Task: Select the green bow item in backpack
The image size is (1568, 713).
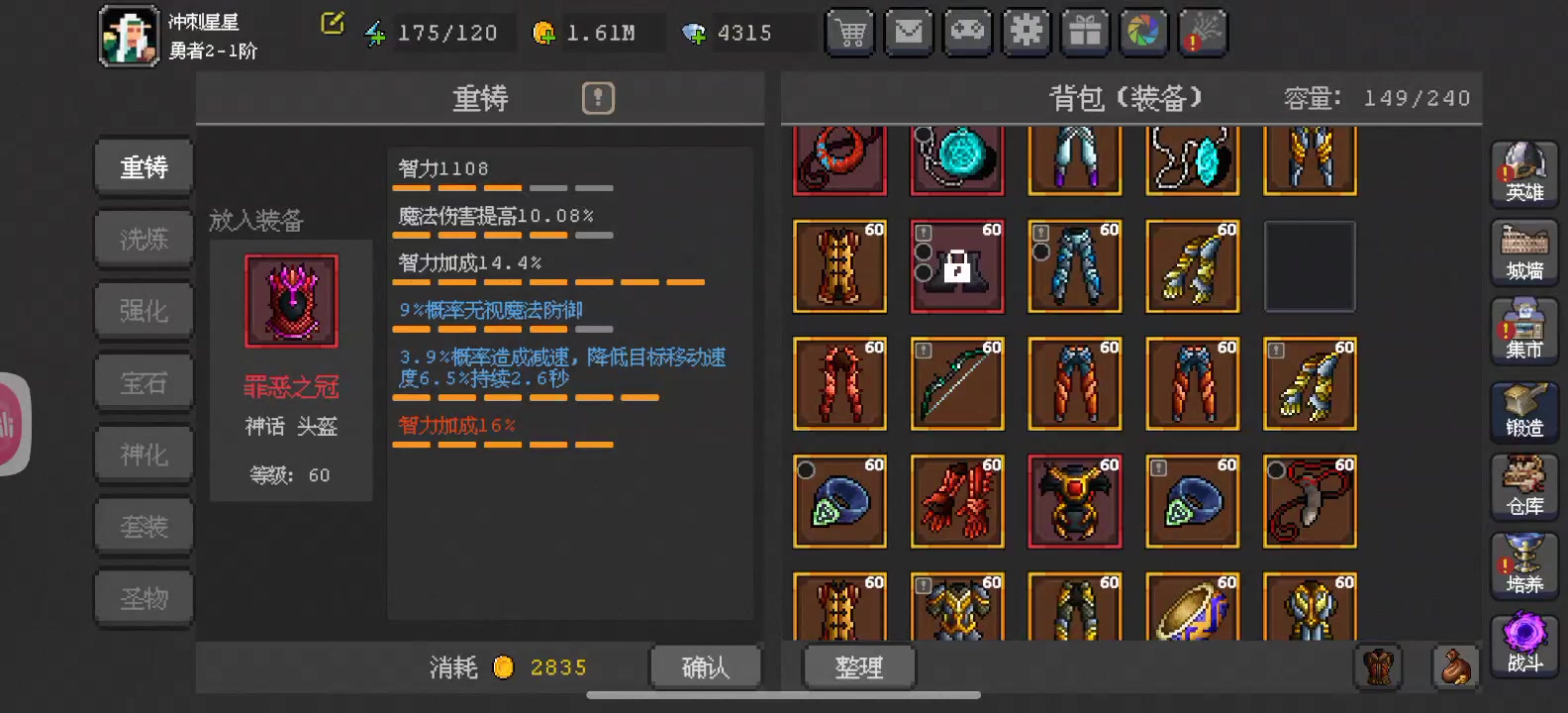Action: pos(957,384)
